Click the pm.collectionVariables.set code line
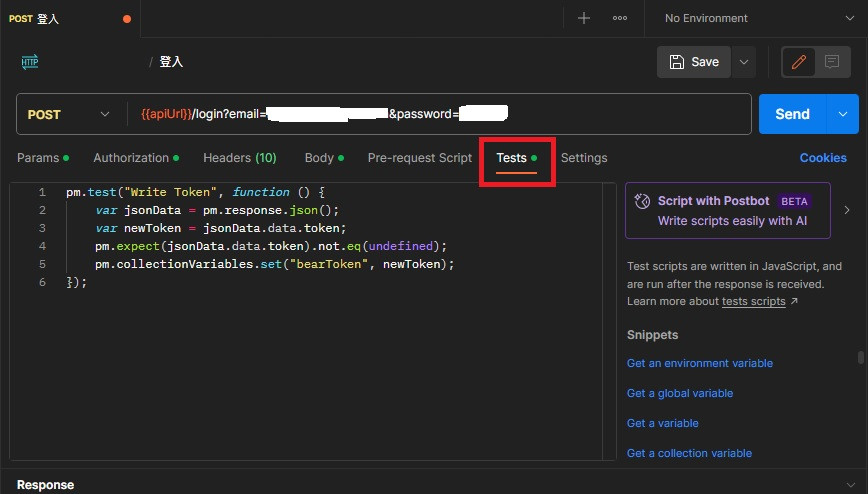 [x=274, y=264]
